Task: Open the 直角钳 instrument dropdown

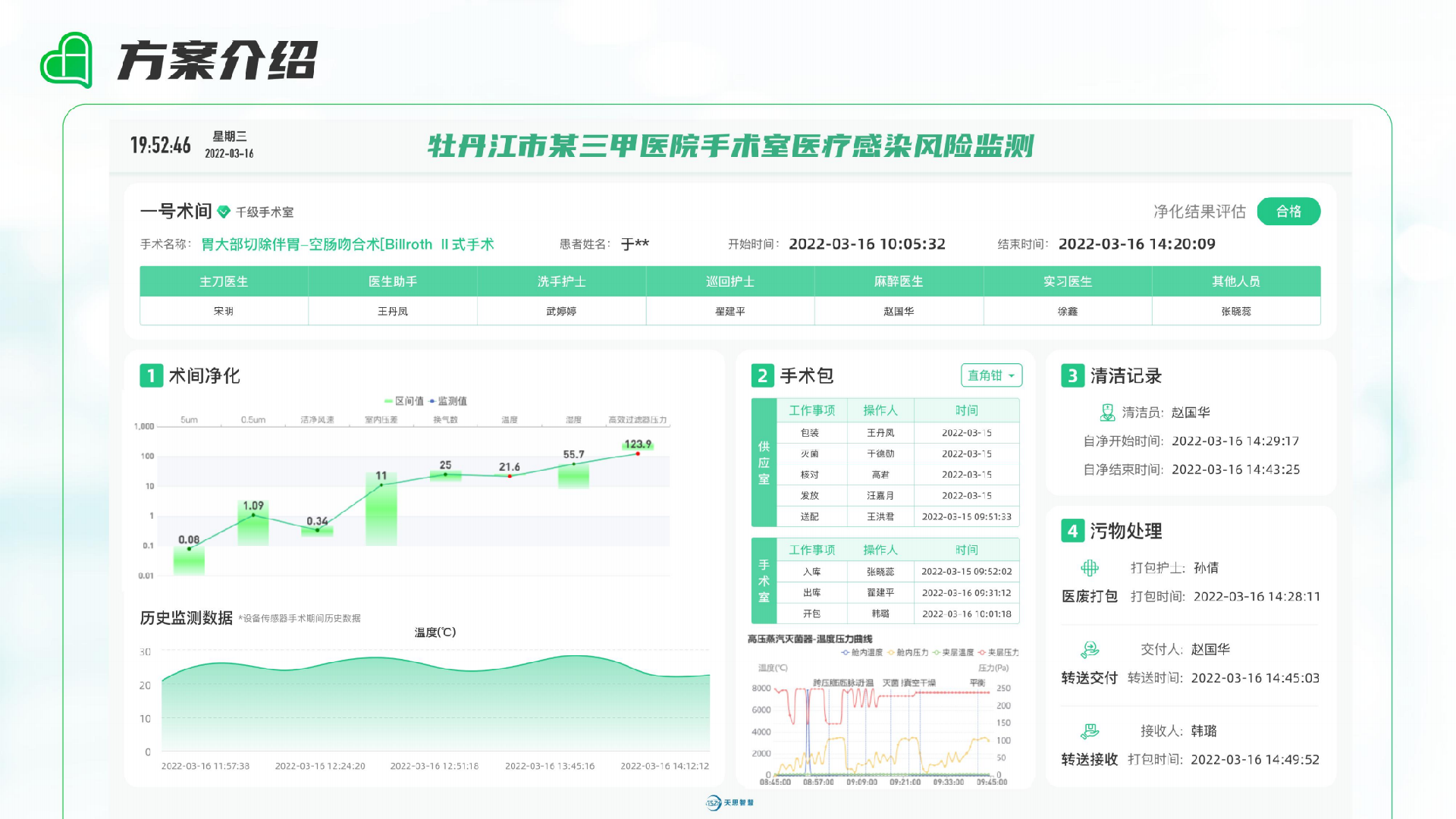Action: [x=991, y=375]
